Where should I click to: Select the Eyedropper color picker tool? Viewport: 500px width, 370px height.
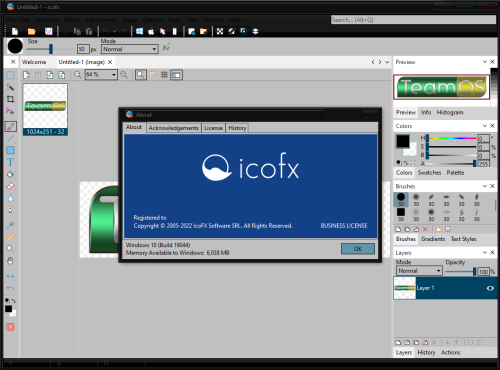point(10,225)
